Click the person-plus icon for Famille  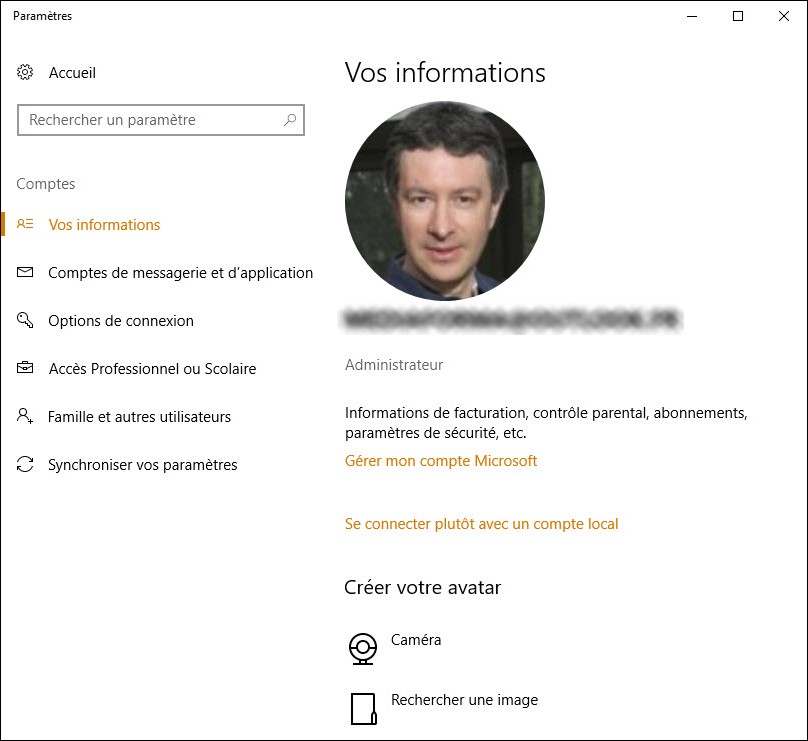coord(26,417)
